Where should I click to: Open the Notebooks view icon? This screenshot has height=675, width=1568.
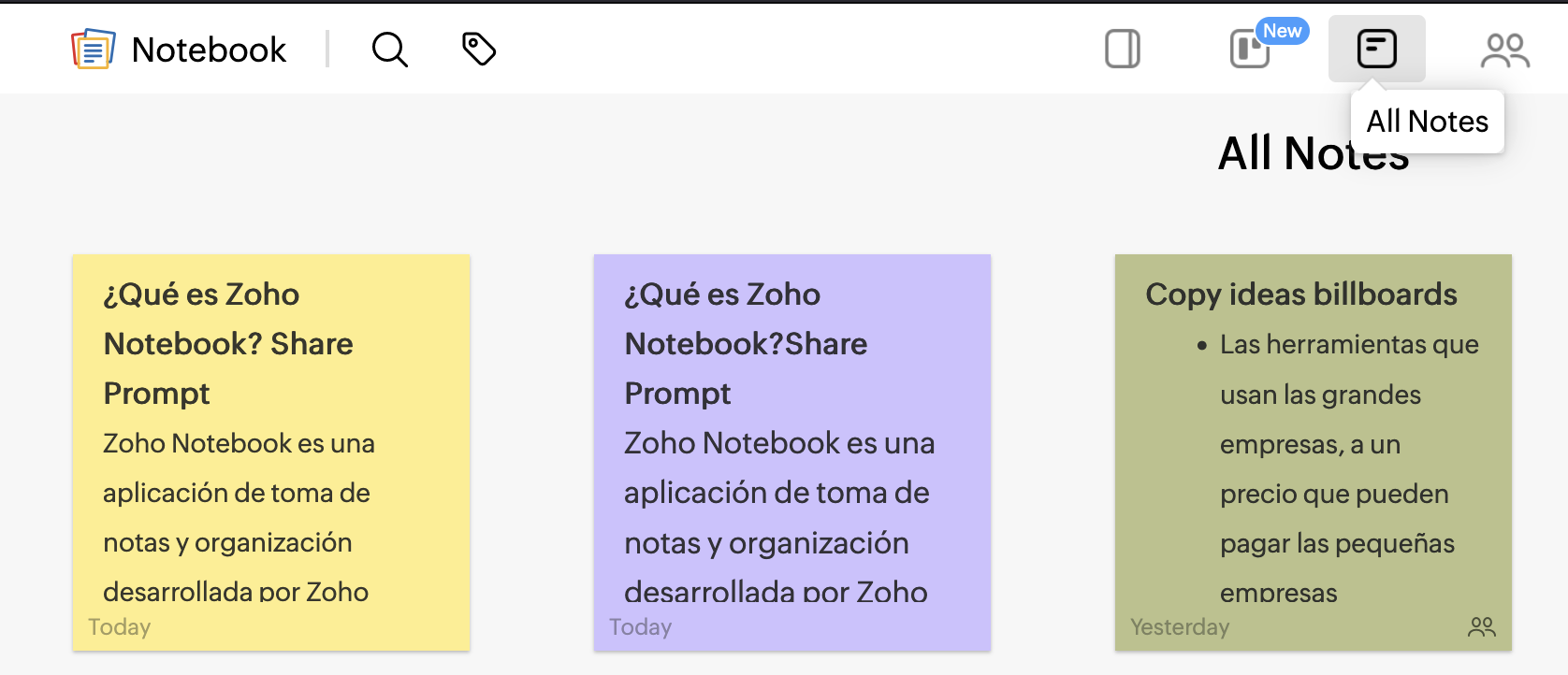coord(1123,47)
